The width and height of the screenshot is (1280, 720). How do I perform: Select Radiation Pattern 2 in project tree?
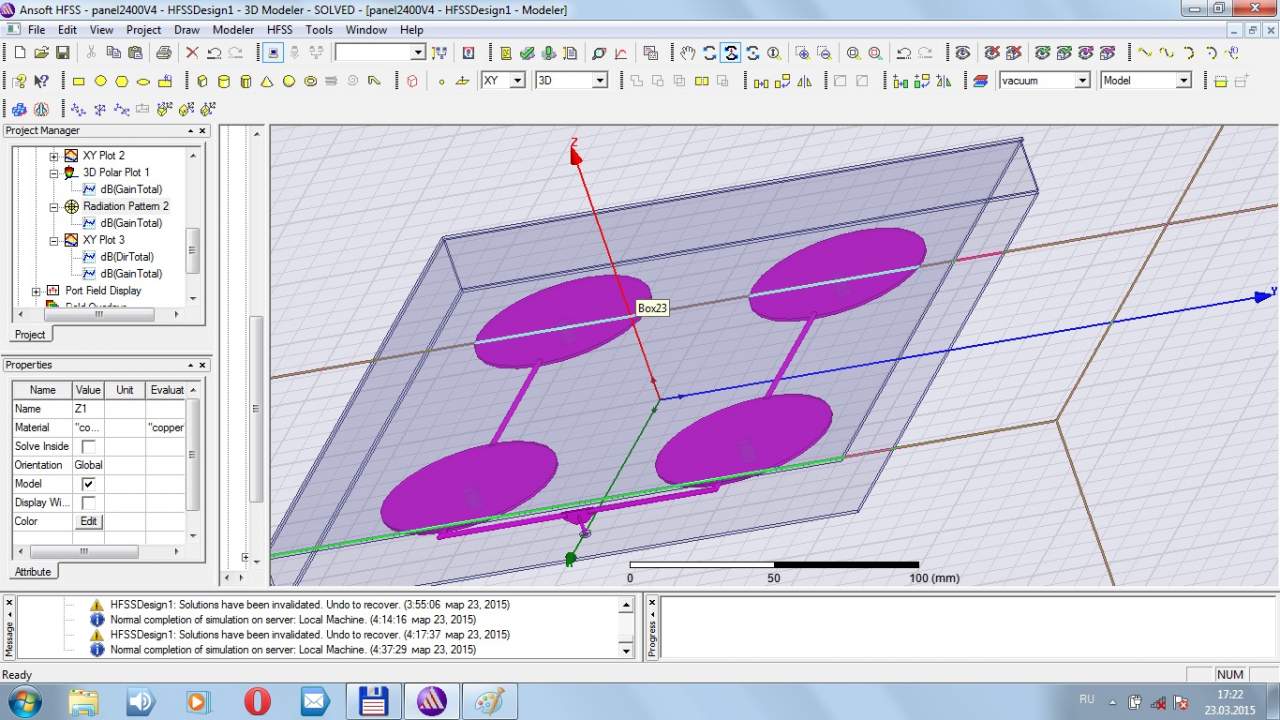click(x=125, y=206)
